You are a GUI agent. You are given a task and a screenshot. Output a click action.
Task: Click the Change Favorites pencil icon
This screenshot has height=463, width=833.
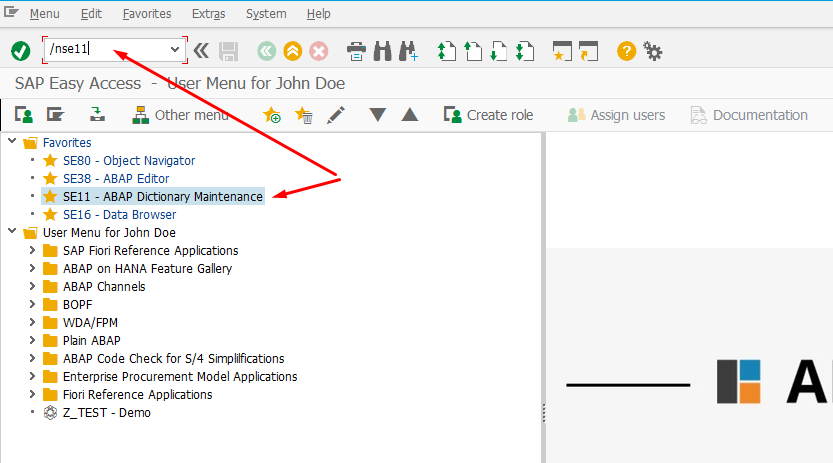pos(336,115)
